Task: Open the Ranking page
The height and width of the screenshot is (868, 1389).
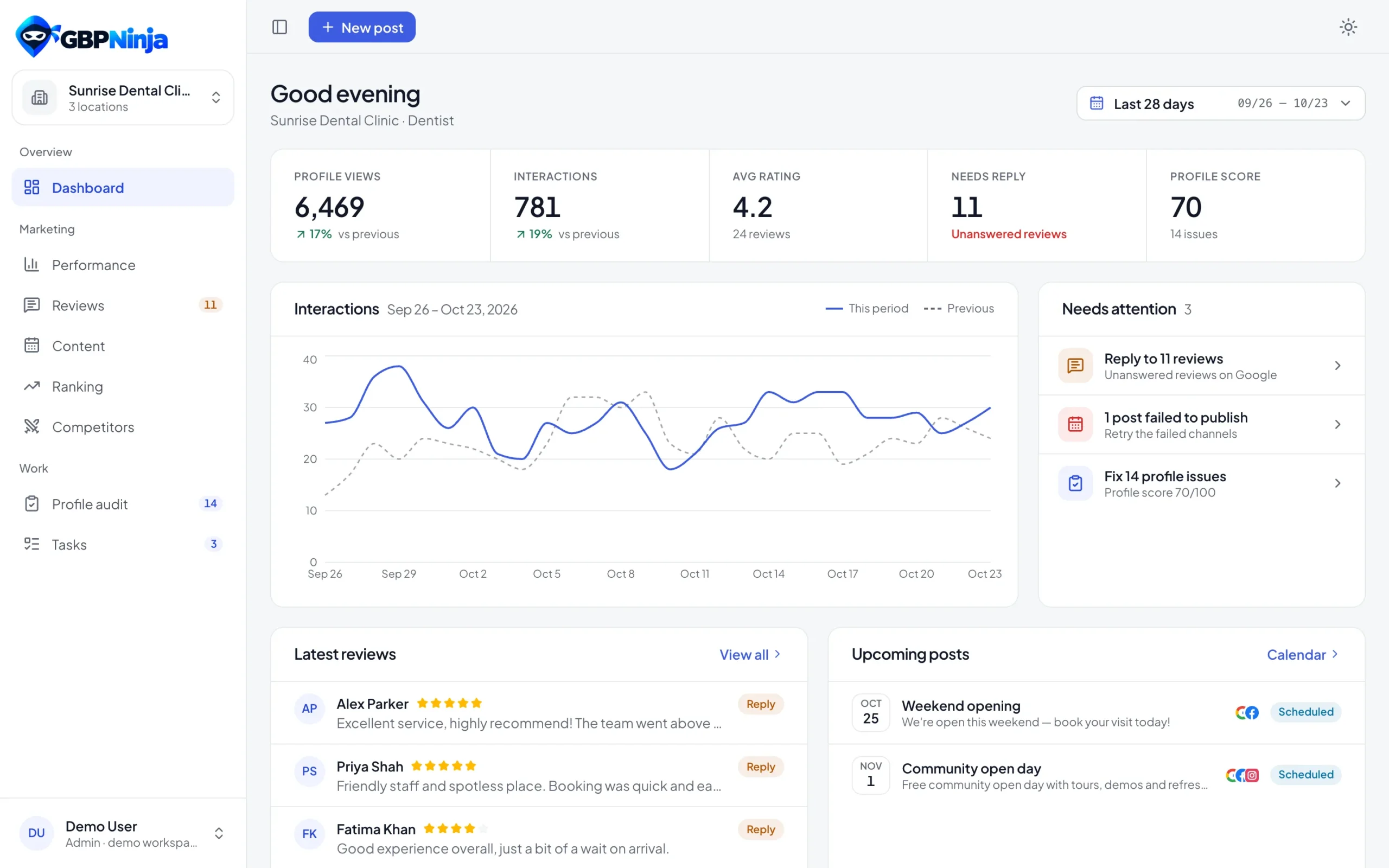Action: click(123, 386)
